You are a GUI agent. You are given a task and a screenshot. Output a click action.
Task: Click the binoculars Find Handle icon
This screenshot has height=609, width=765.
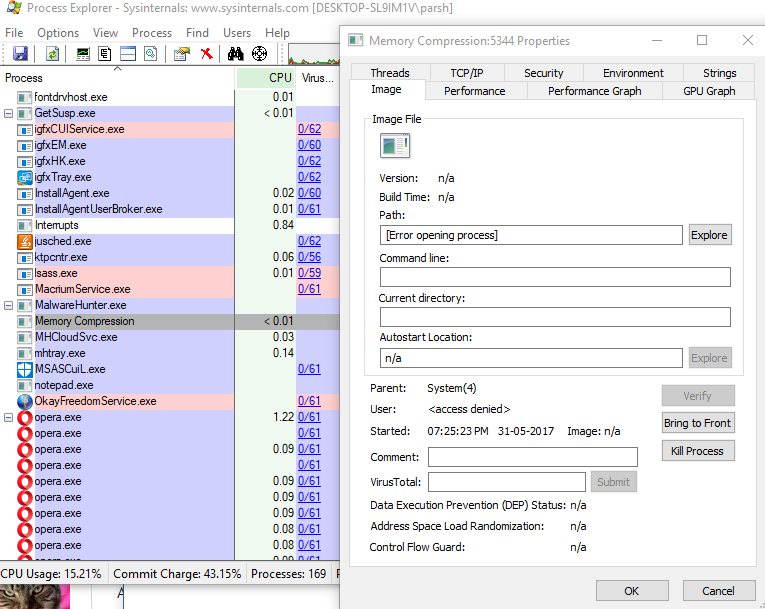(237, 54)
